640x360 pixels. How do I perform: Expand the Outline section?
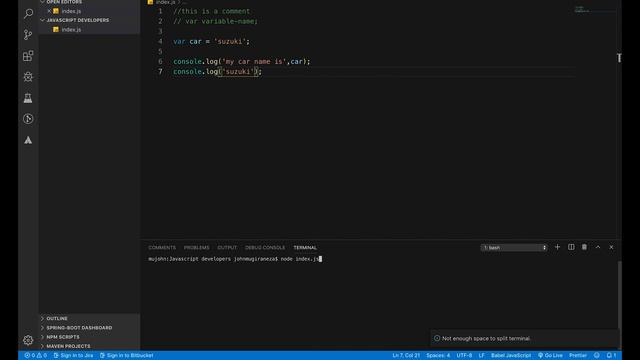click(57, 318)
